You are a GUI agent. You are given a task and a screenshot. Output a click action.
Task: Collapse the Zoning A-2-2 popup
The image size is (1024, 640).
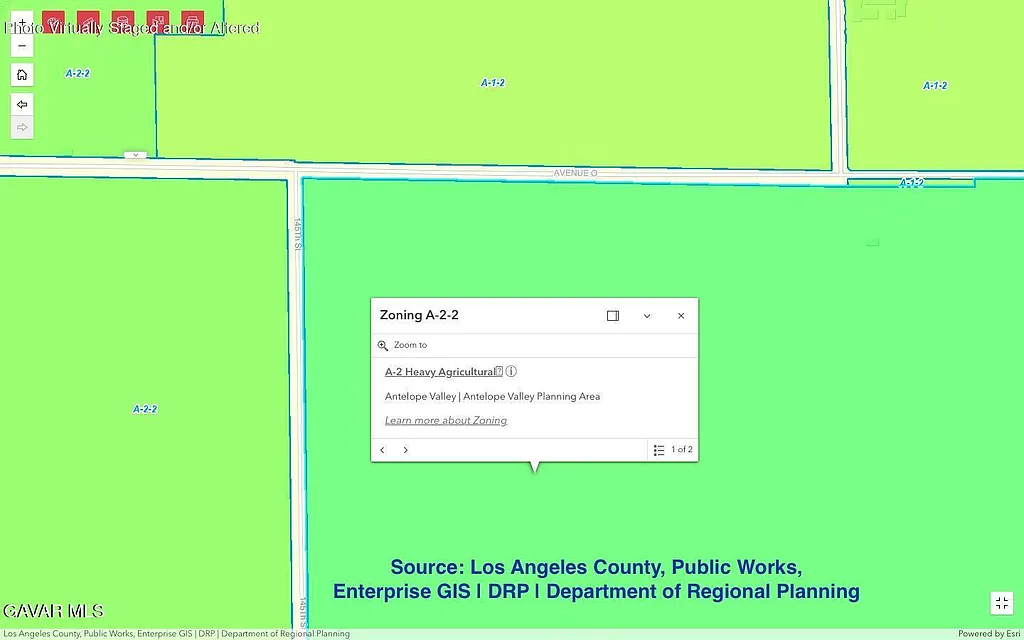coord(647,316)
